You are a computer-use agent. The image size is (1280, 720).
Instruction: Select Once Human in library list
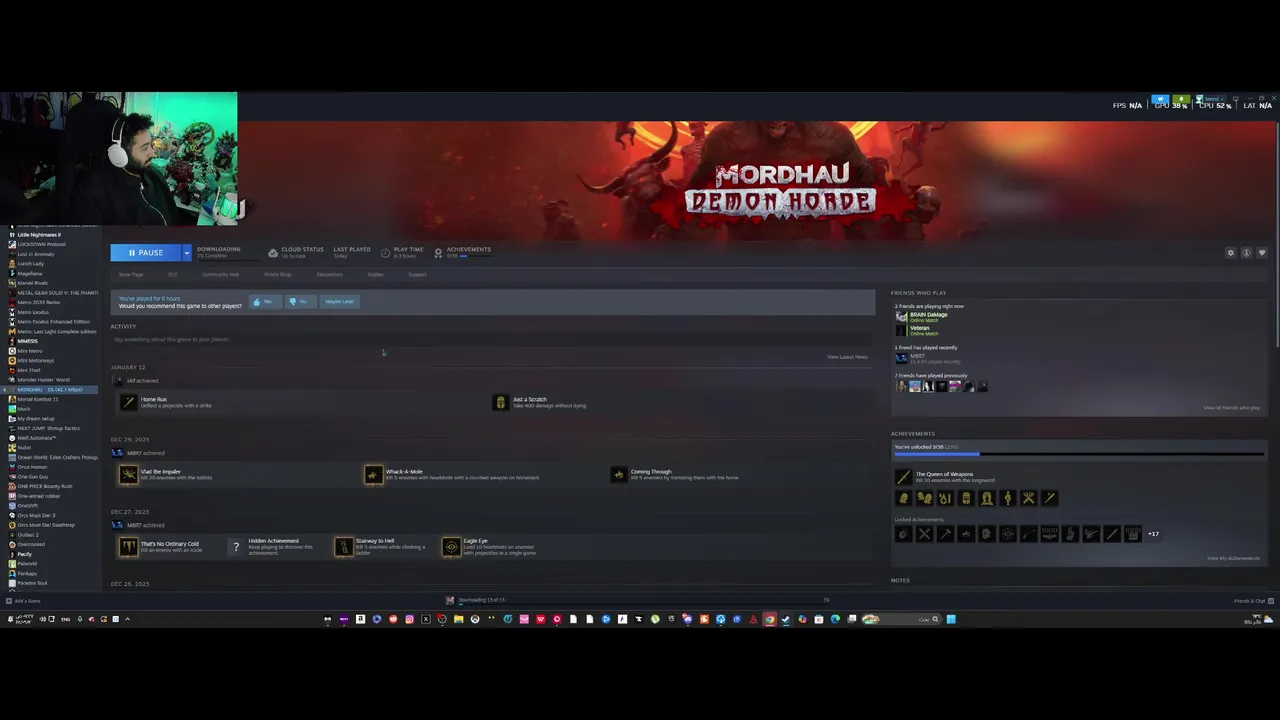[32, 467]
